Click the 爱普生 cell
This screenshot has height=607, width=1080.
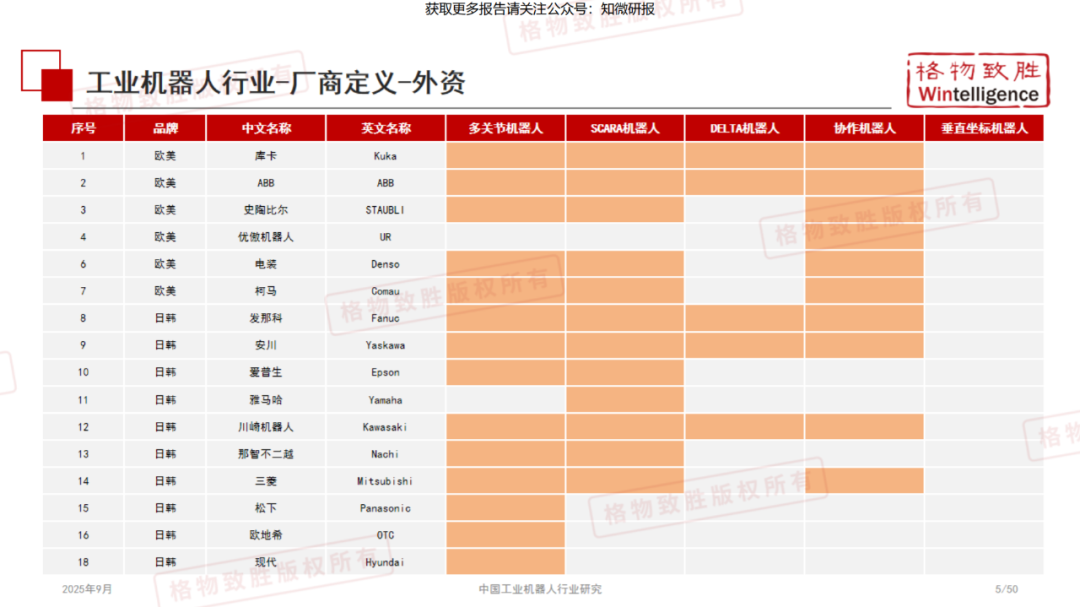point(266,372)
